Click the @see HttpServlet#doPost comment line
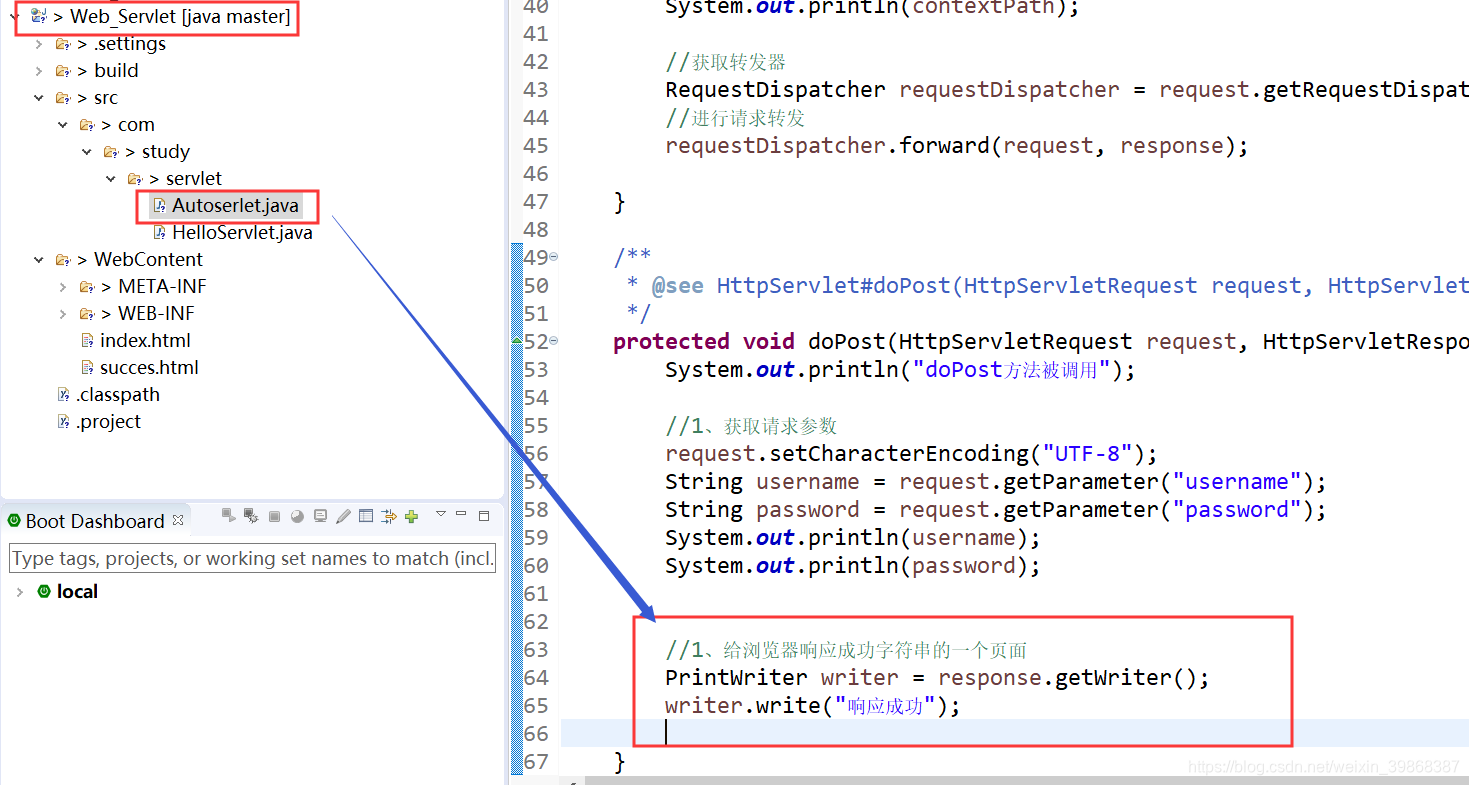1469x785 pixels. click(x=1046, y=286)
